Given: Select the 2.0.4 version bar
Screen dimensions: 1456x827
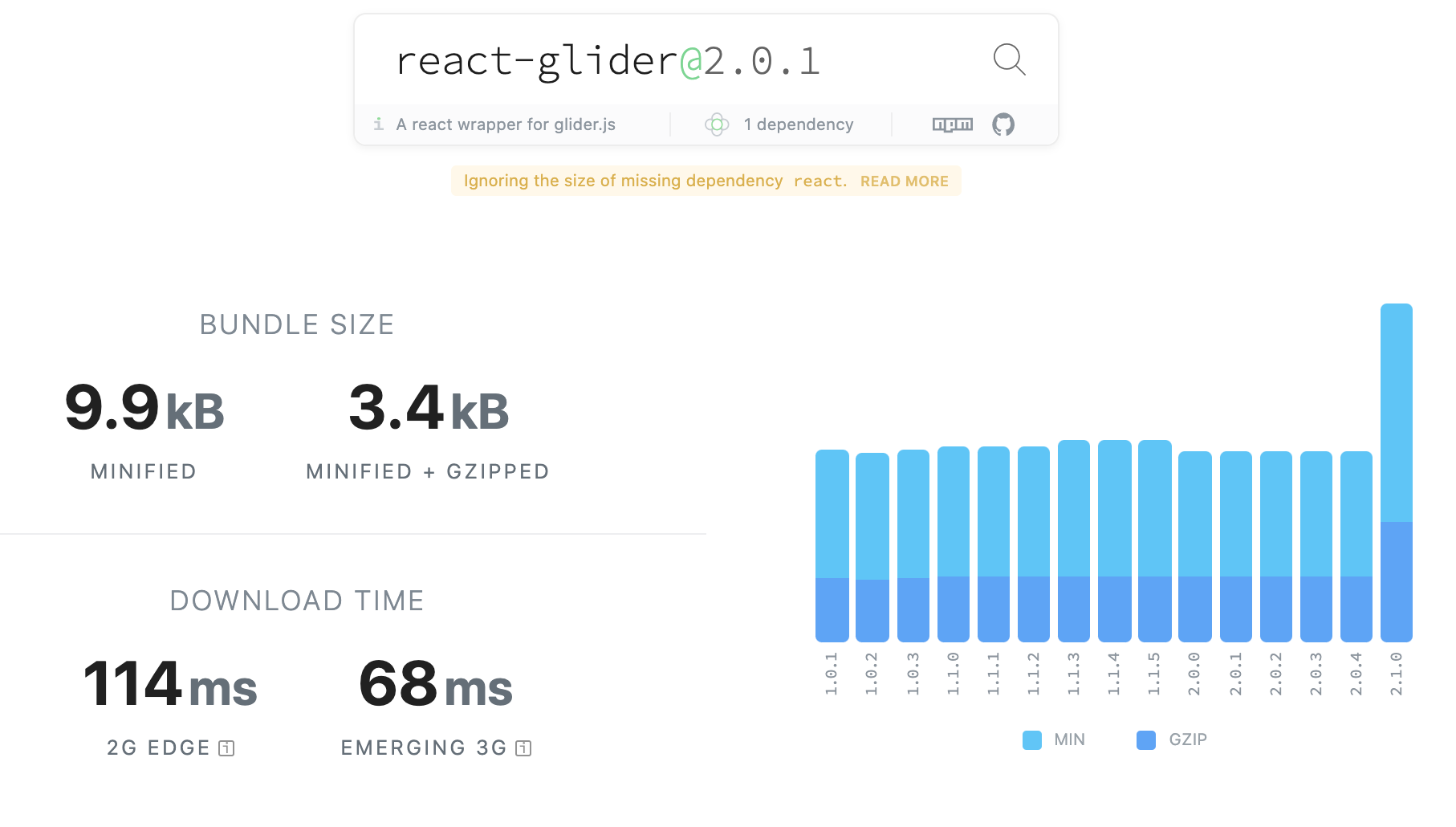Looking at the screenshot, I should click(x=1356, y=547).
